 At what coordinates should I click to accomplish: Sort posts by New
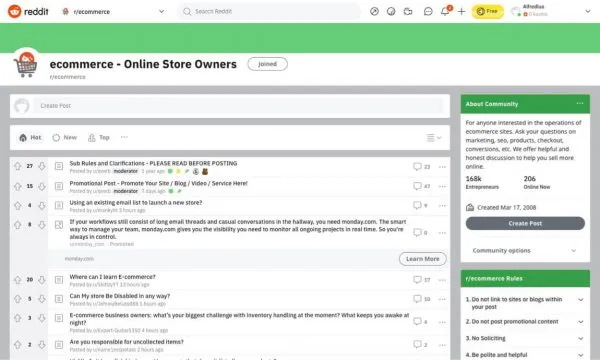(x=65, y=137)
